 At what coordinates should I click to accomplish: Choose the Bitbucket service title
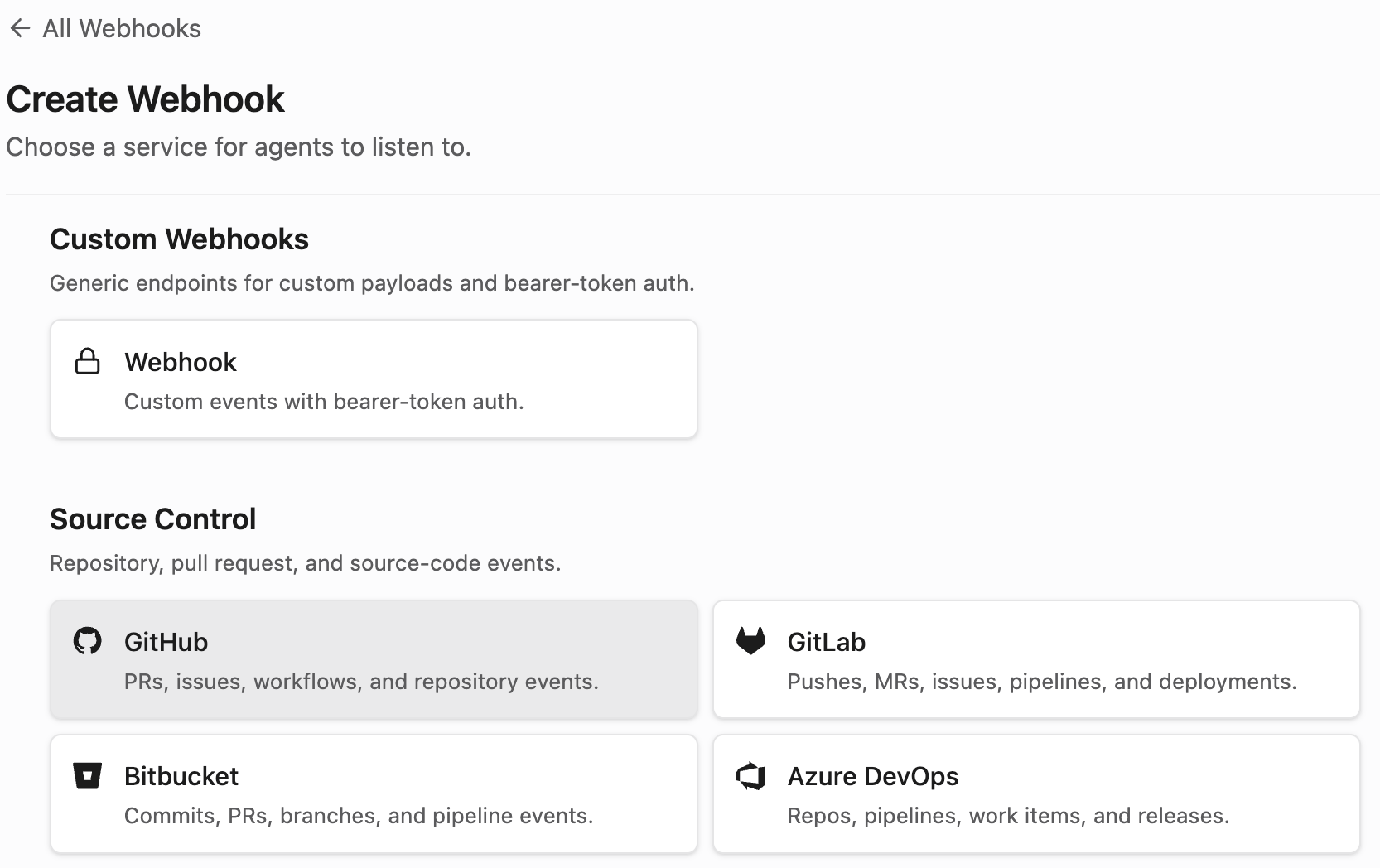(181, 776)
